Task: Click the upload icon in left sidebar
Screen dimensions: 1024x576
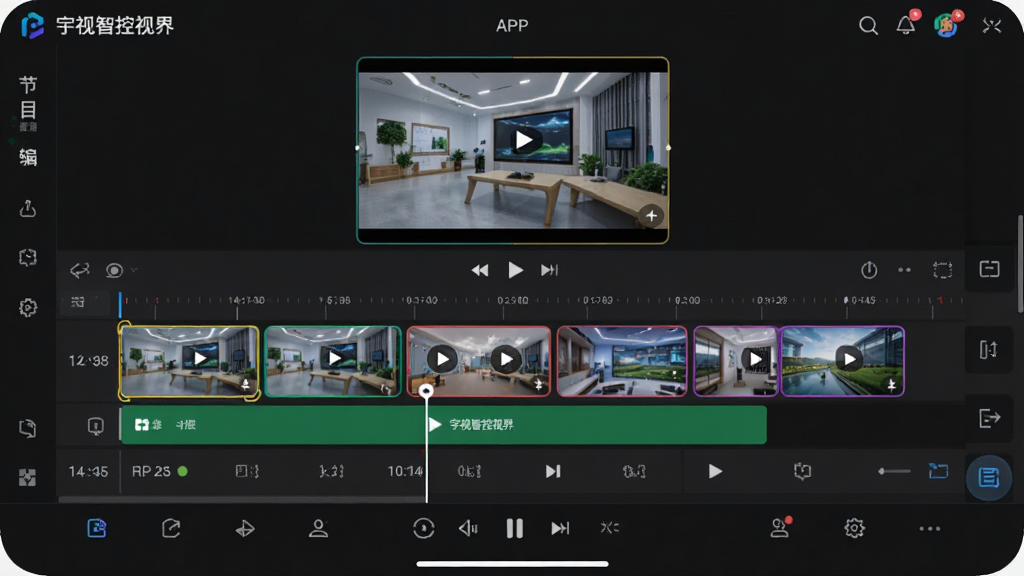Action: (x=27, y=208)
